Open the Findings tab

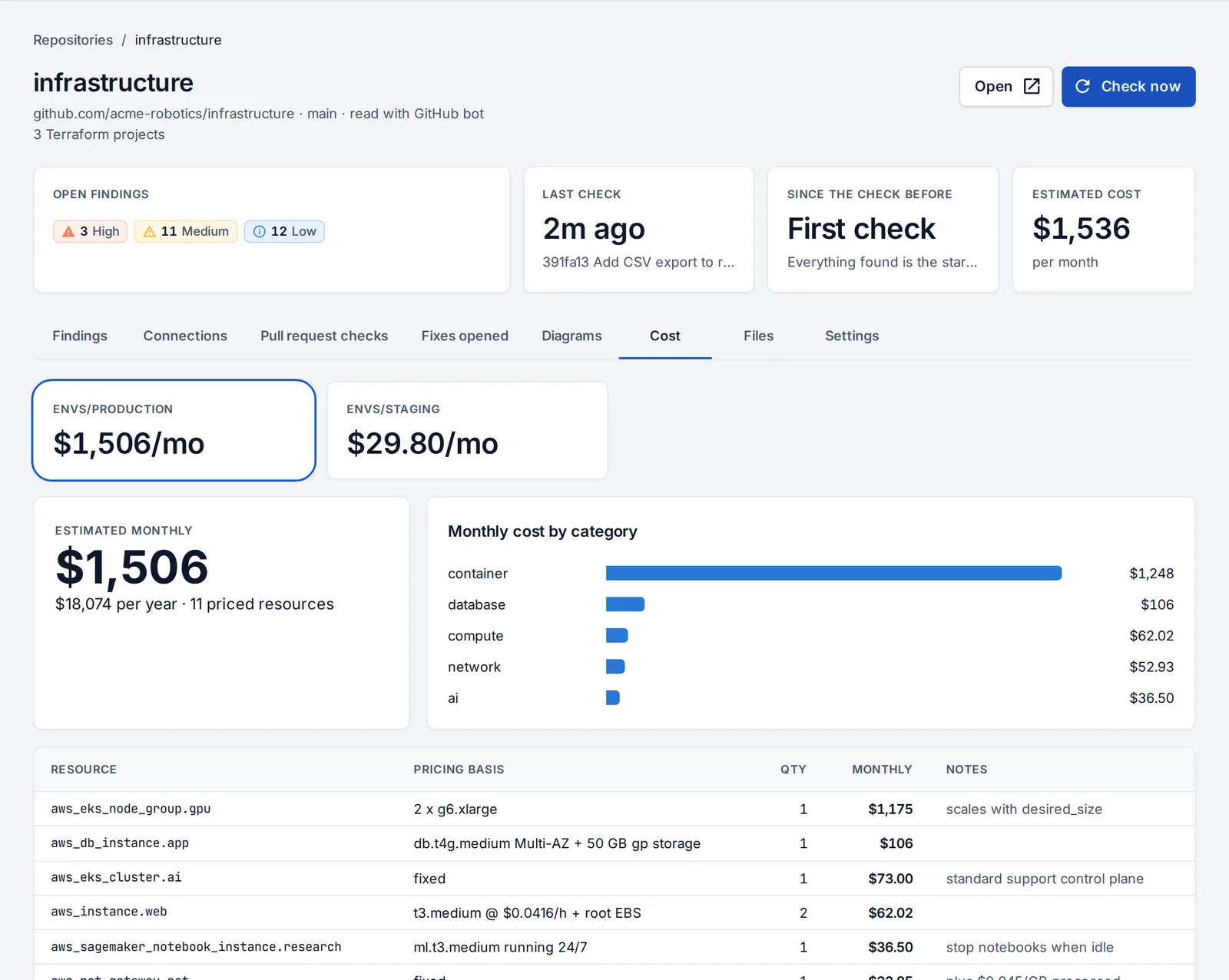[x=80, y=336]
